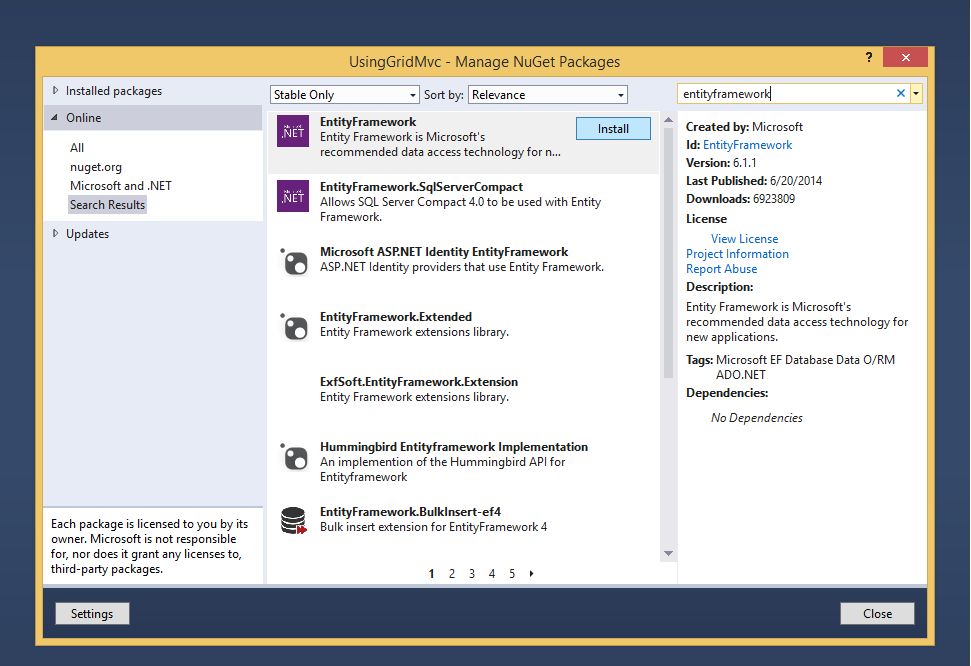
Task: Go to next results page arrow
Action: click(x=531, y=574)
